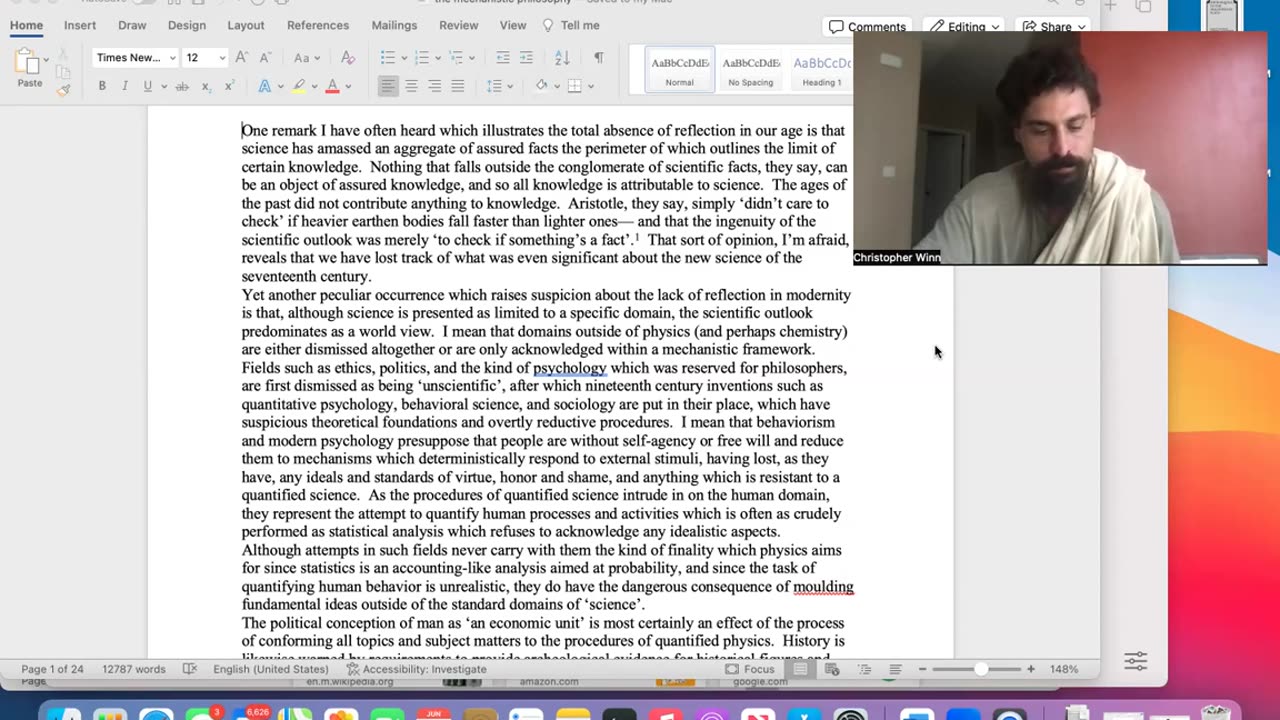Open the Change Case Aa dropdown
The height and width of the screenshot is (720, 1280).
(306, 58)
